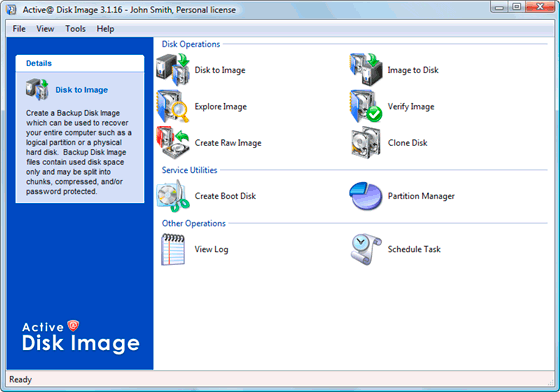Image resolution: width=560 pixels, height=392 pixels.
Task: Select the Disk to Image text link
Action: click(220, 70)
